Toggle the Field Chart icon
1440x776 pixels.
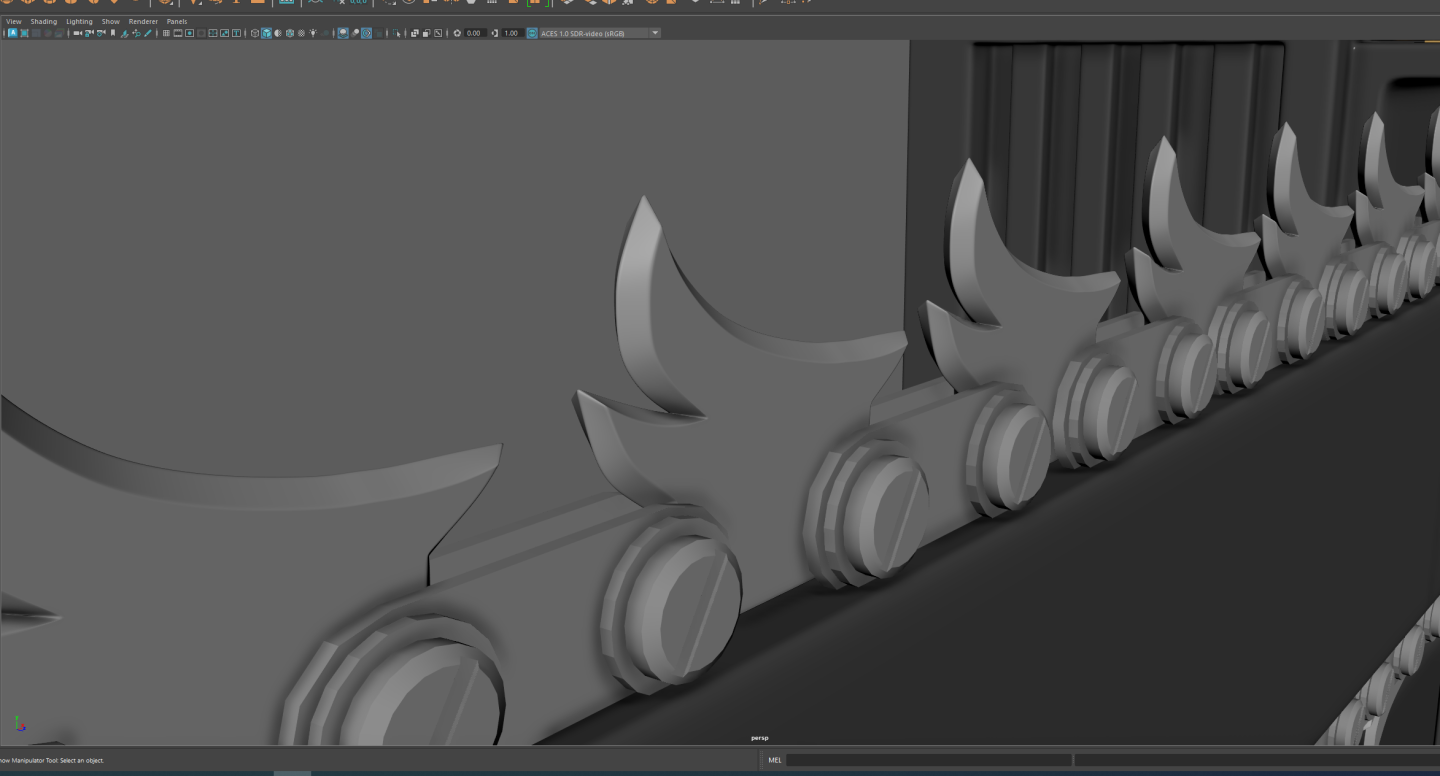click(x=213, y=33)
